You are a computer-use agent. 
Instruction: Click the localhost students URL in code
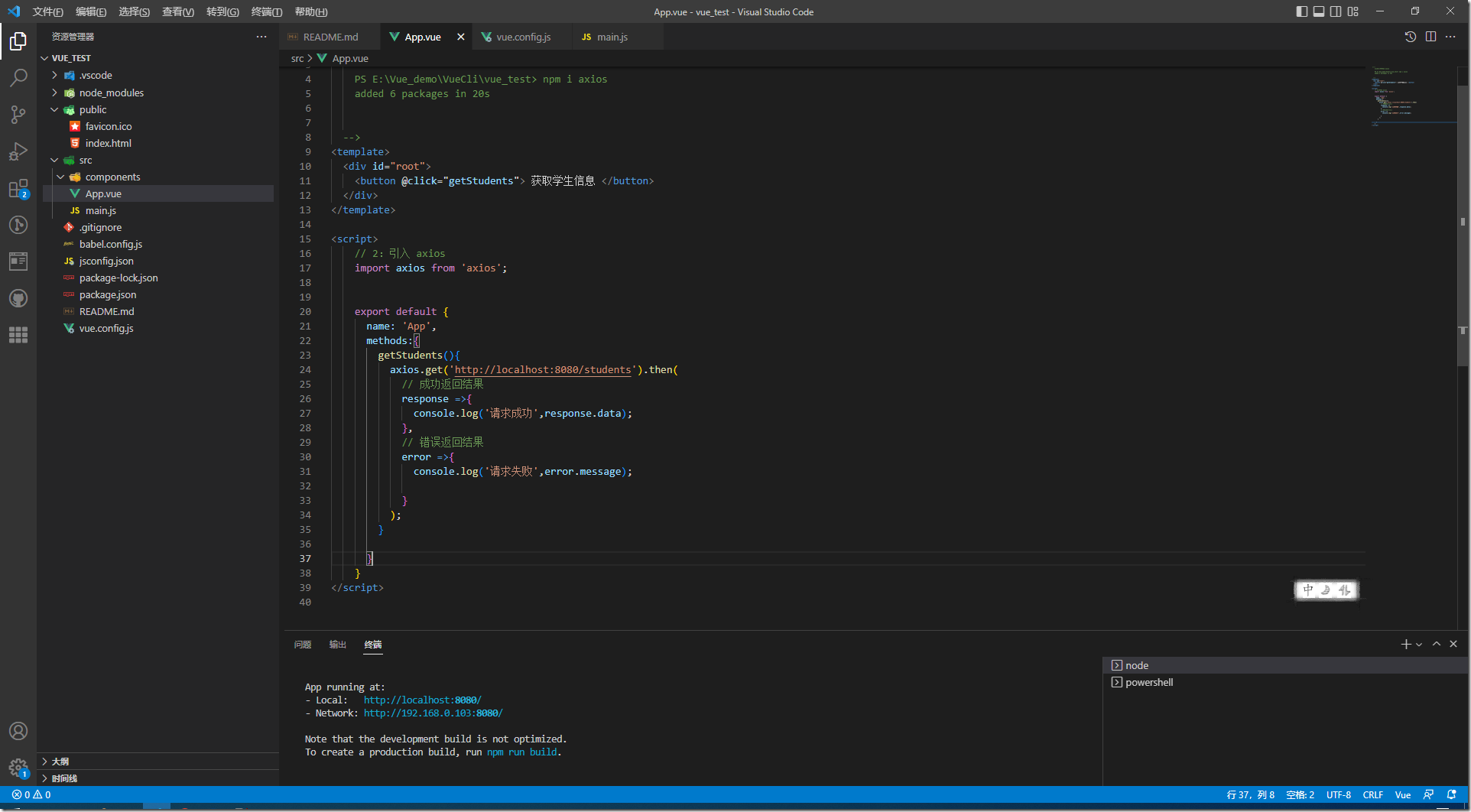point(543,369)
